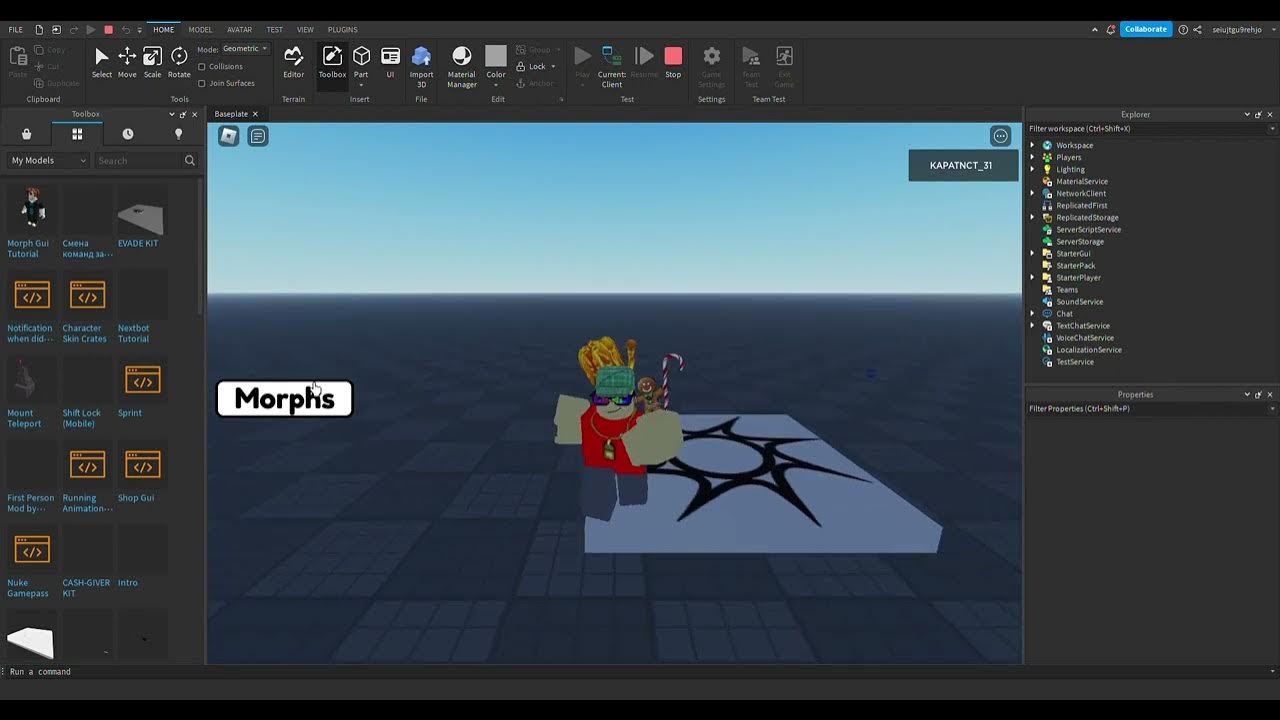This screenshot has width=1280, height=720.
Task: Enable the Collisions checkbox
Action: [202, 67]
